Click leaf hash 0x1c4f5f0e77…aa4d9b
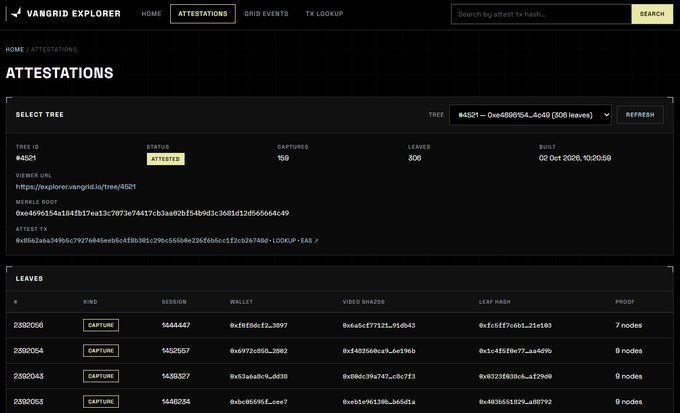 pos(515,351)
